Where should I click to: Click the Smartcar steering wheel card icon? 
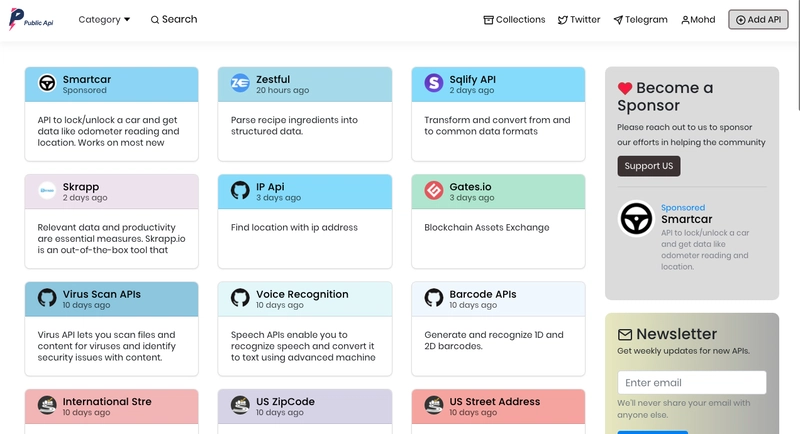(x=47, y=83)
